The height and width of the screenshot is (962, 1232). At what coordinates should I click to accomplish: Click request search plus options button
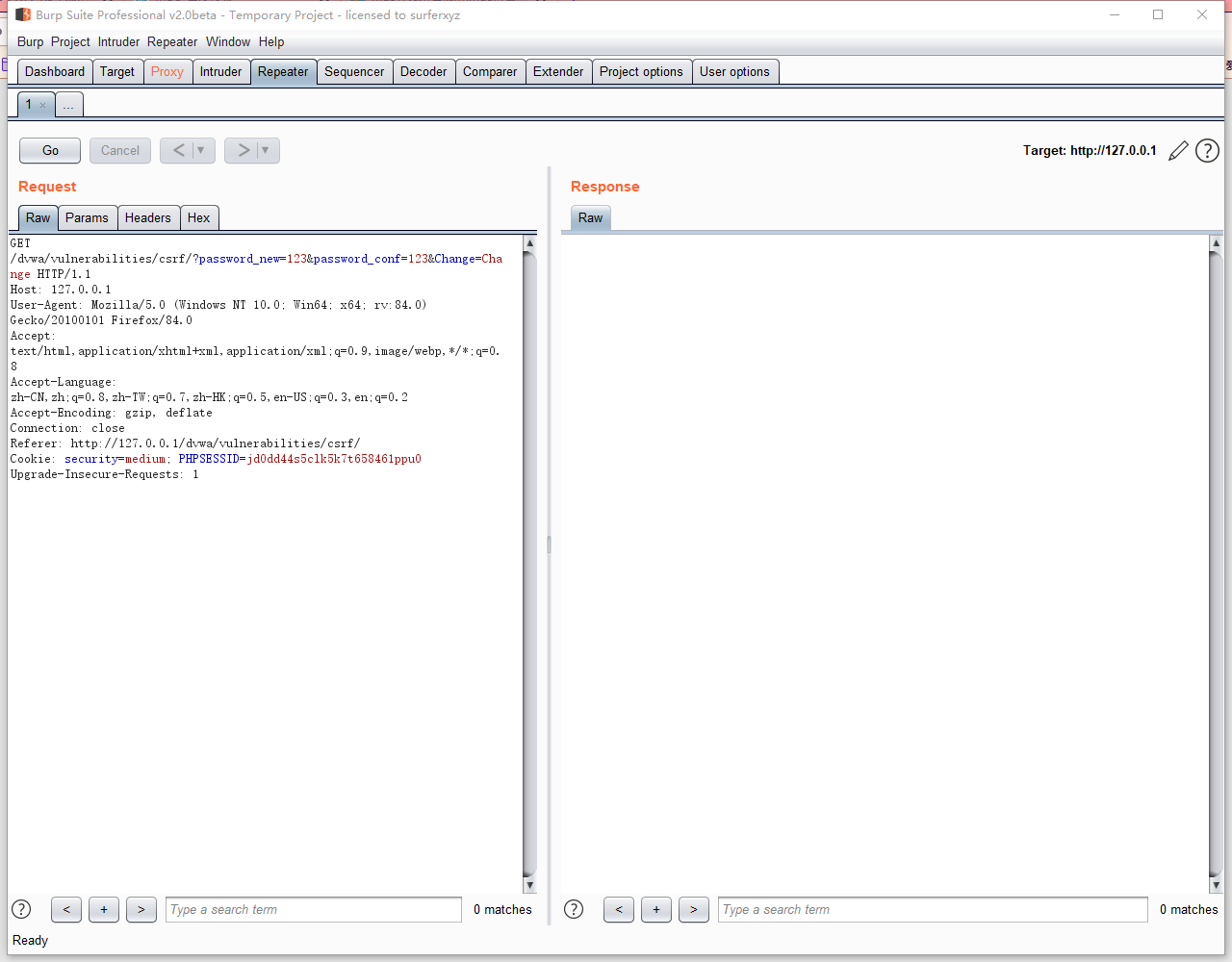click(104, 909)
